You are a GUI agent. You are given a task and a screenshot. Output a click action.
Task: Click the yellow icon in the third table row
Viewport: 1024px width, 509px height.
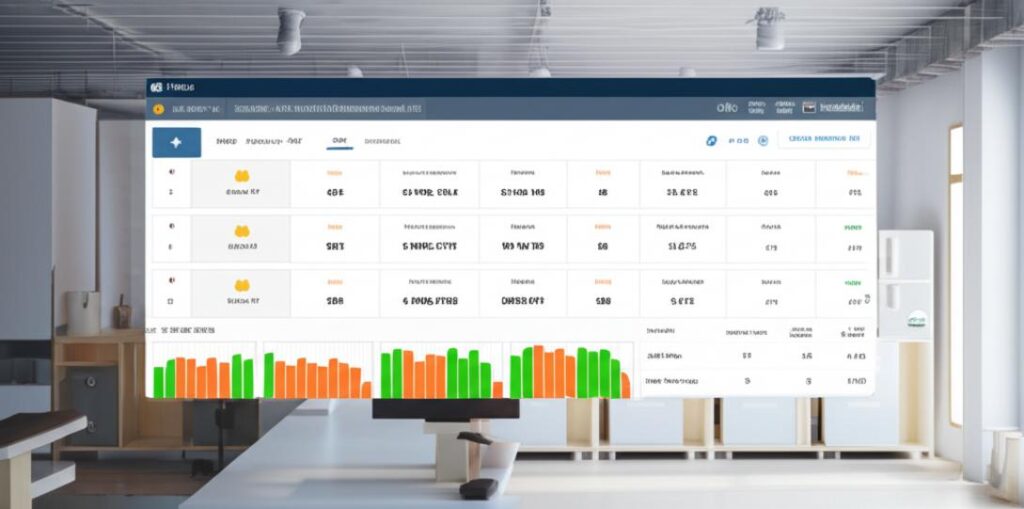point(240,285)
